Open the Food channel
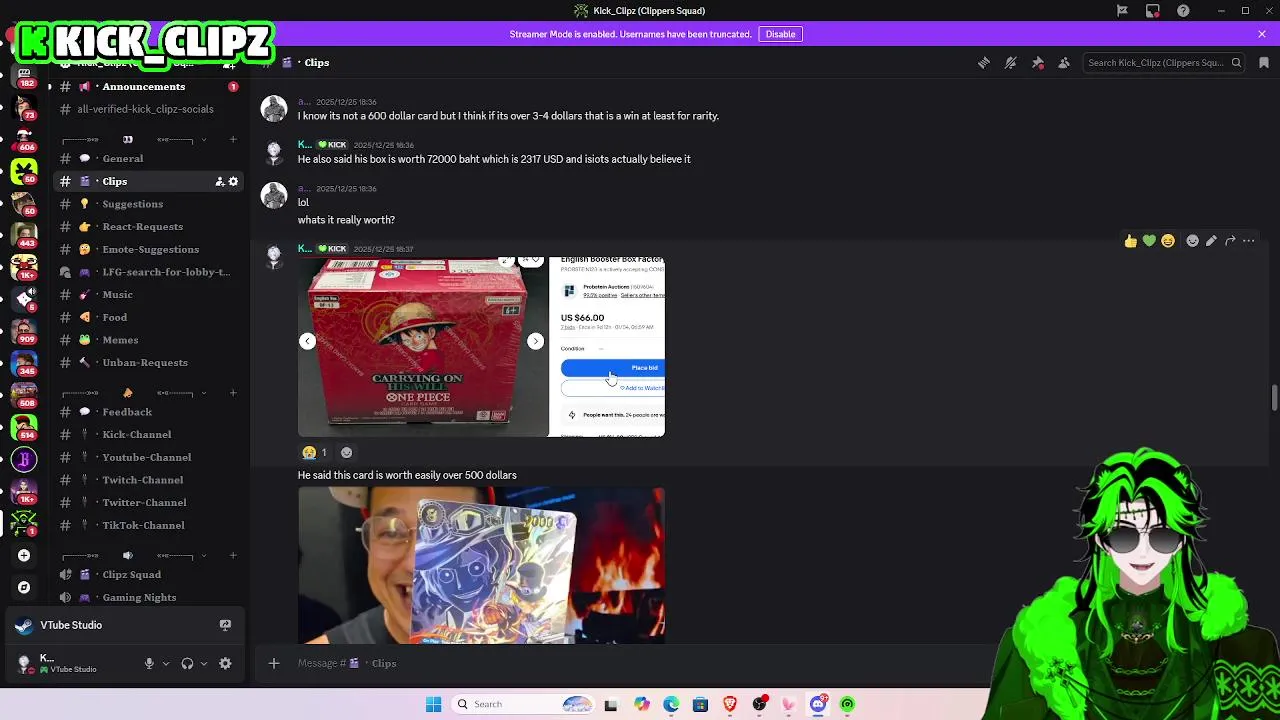The height and width of the screenshot is (720, 1280). coord(114,317)
